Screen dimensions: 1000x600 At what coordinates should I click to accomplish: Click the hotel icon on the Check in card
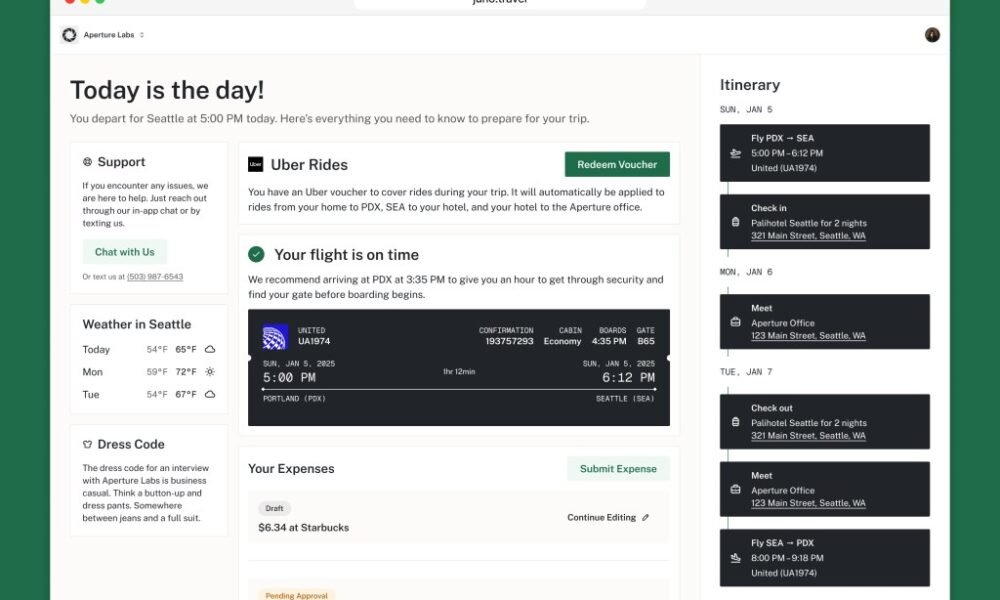tap(735, 222)
